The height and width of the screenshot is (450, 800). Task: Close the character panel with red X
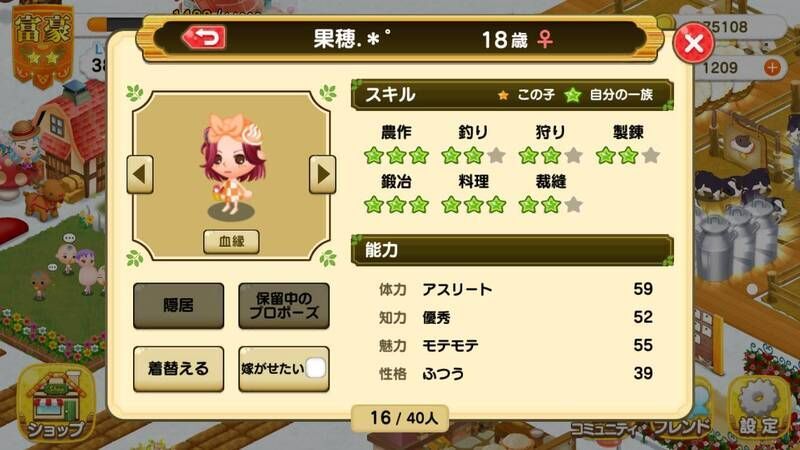coord(693,43)
